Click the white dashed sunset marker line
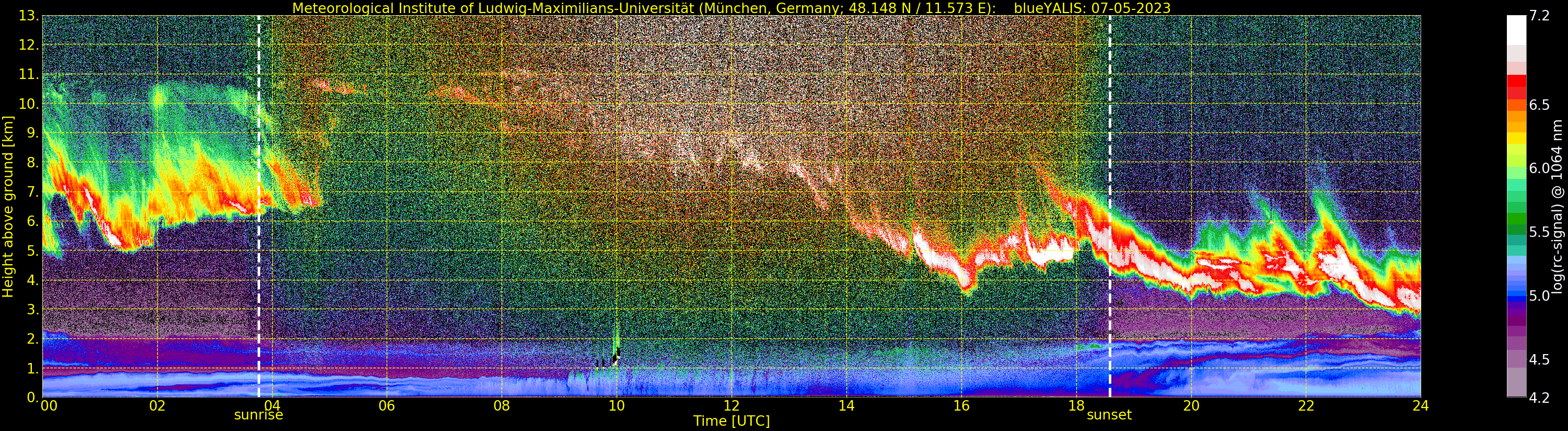Image resolution: width=1568 pixels, height=431 pixels. tap(1110, 206)
